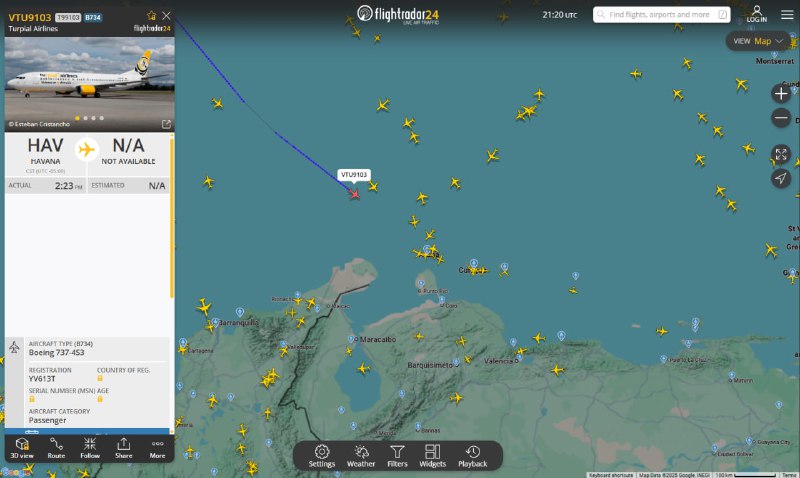Center map on my location
Viewport: 800px width, 478px height.
click(x=781, y=178)
